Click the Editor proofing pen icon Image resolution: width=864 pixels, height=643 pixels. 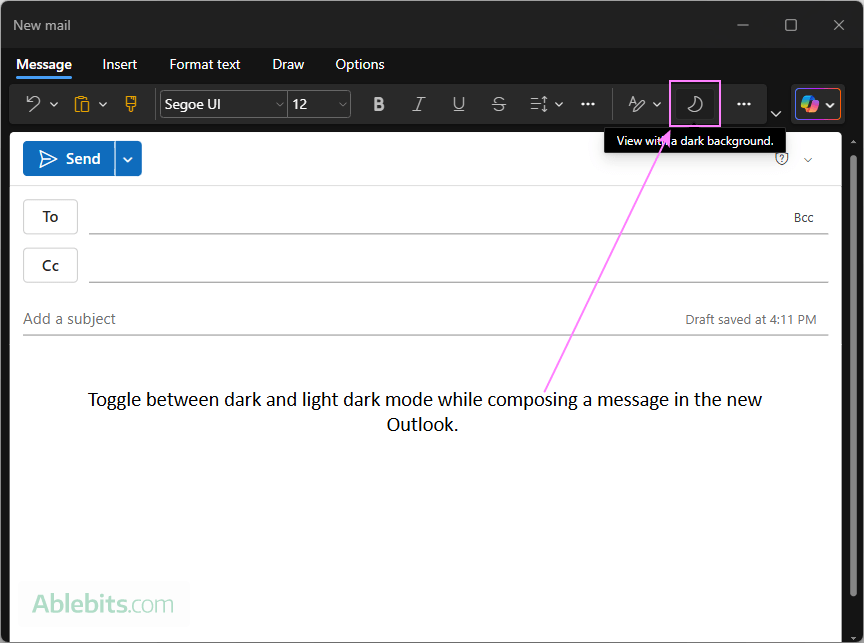click(x=636, y=104)
